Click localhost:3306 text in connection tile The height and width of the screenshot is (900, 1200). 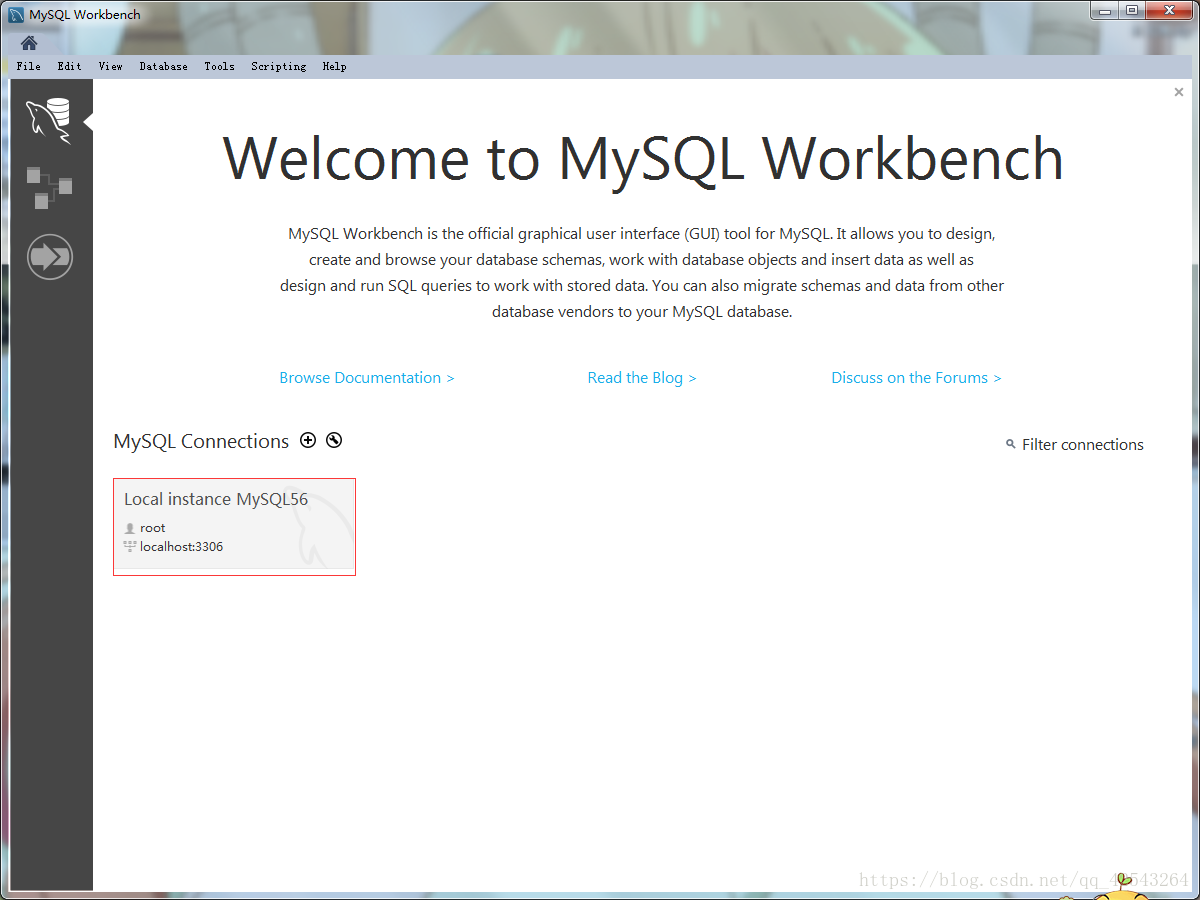pyautogui.click(x=181, y=547)
